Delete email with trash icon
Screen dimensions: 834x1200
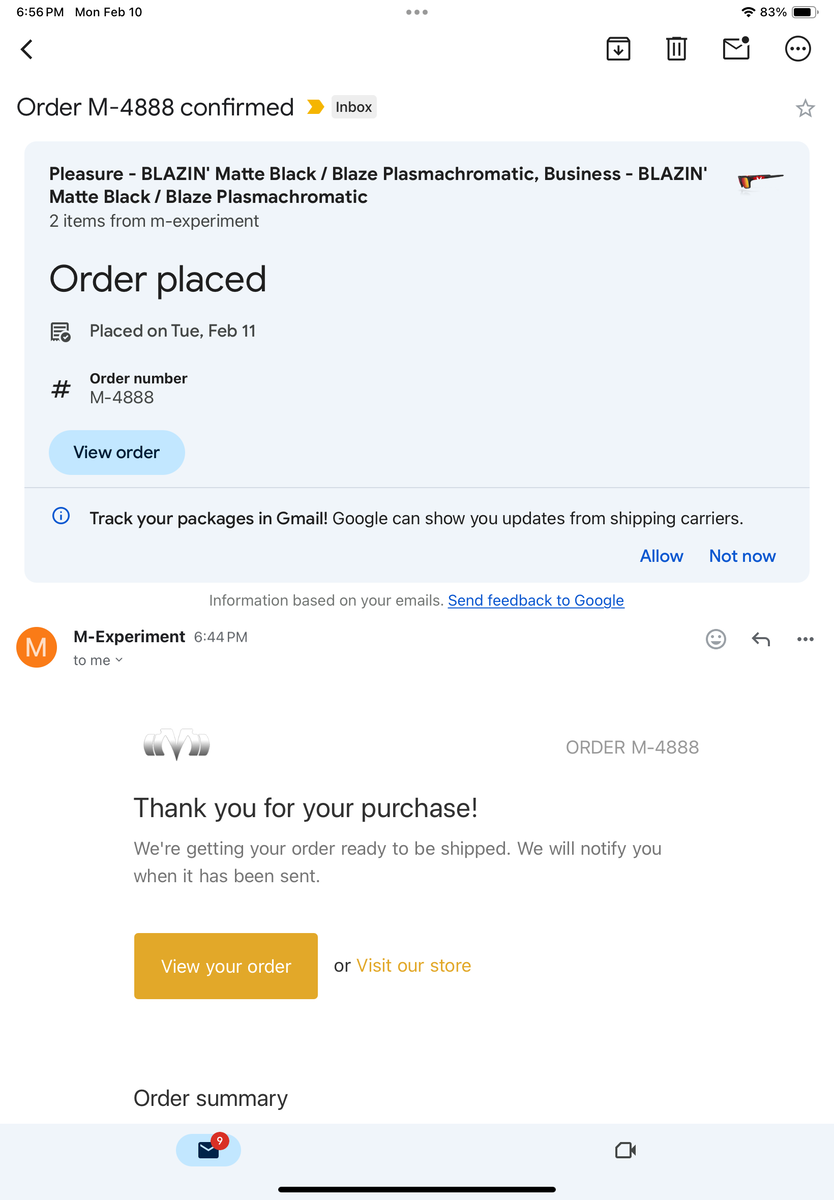coord(677,48)
